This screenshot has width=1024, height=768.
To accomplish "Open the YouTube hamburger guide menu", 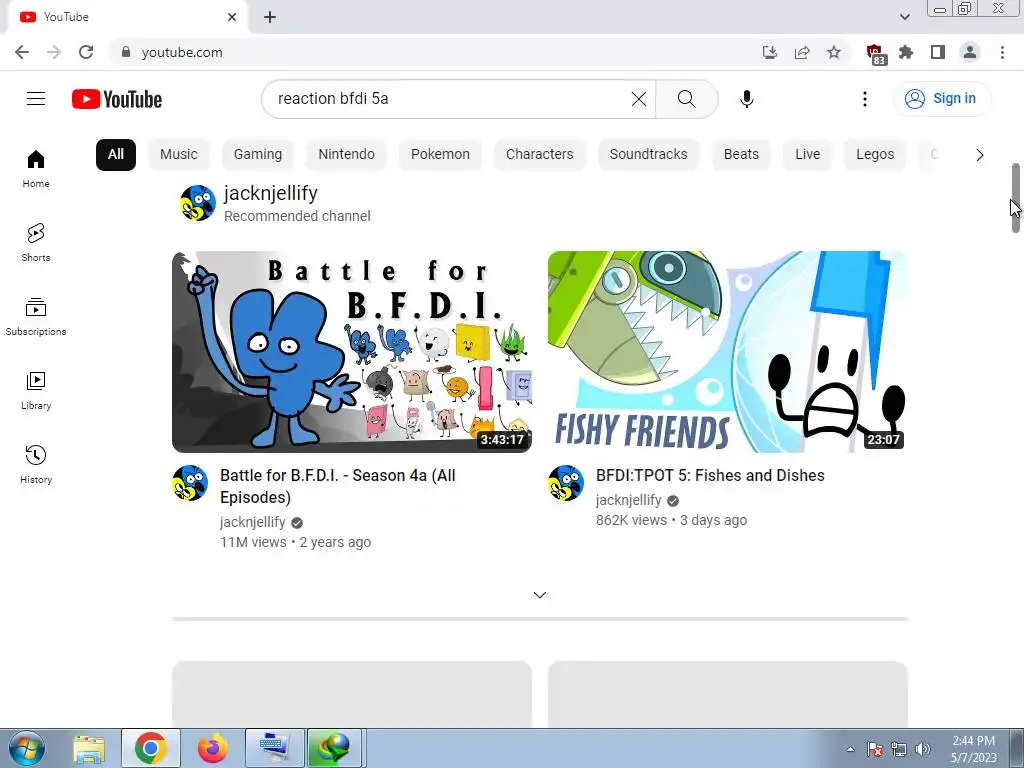I will coord(36,99).
